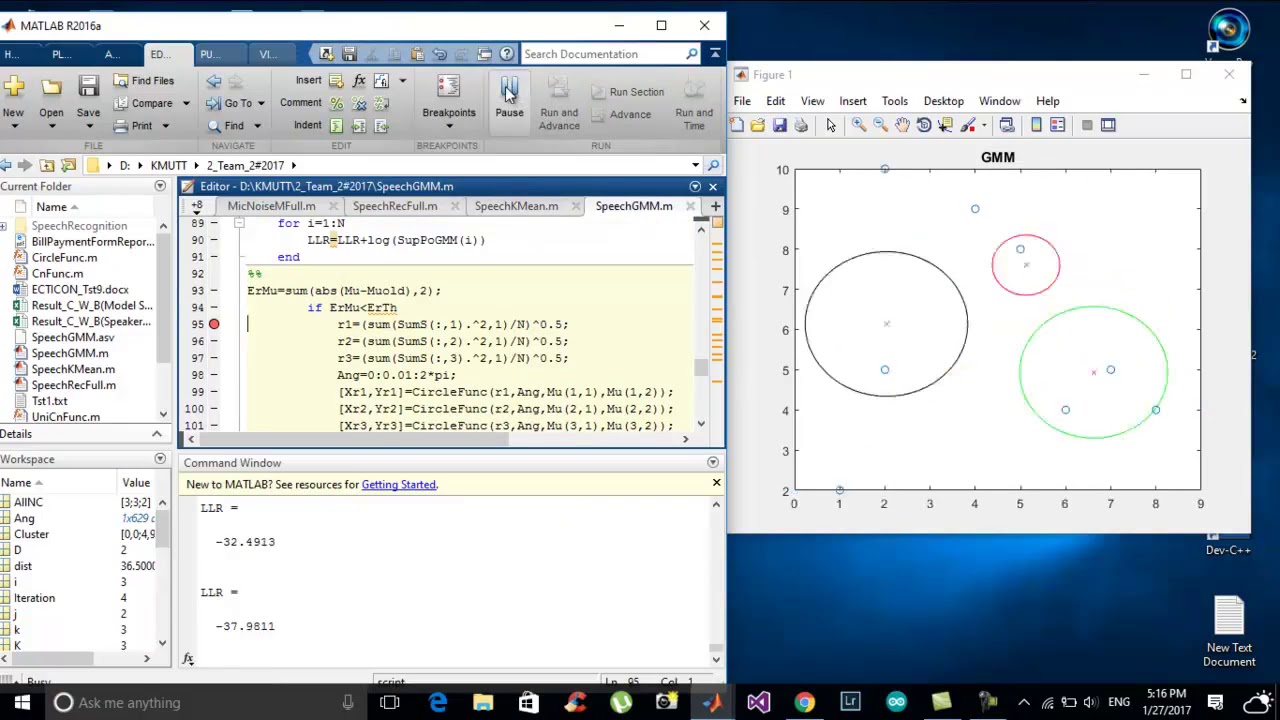Image resolution: width=1280 pixels, height=720 pixels.
Task: Select the Brush data tool in Figure 1
Action: (x=969, y=125)
